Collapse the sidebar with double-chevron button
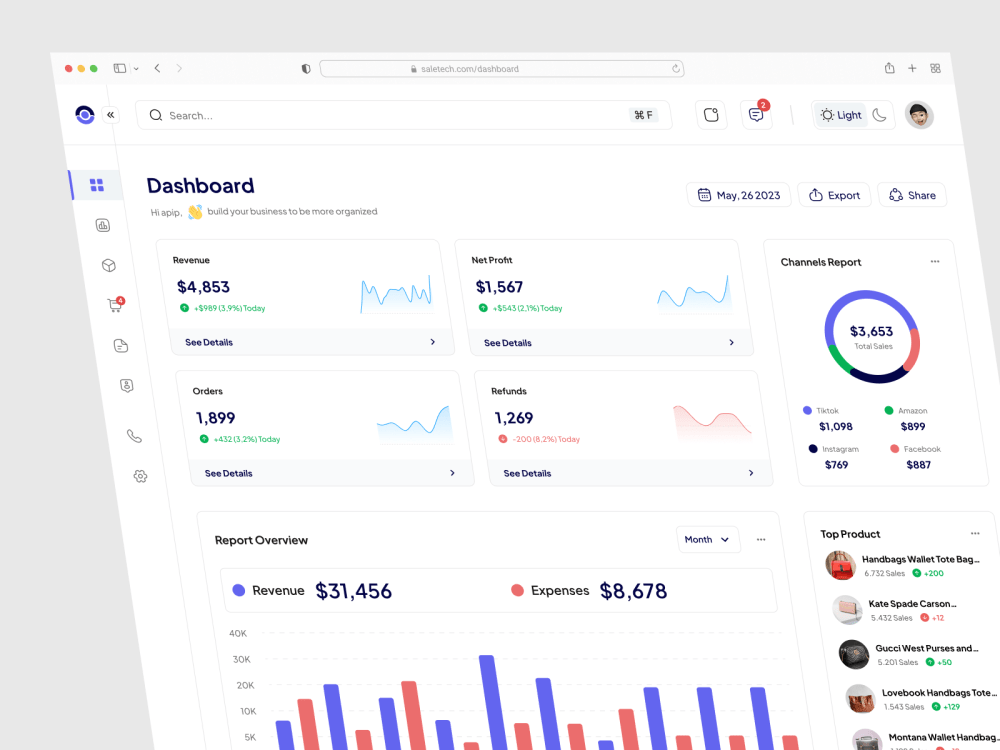Screen dimensions: 1000x750 click(x=111, y=115)
